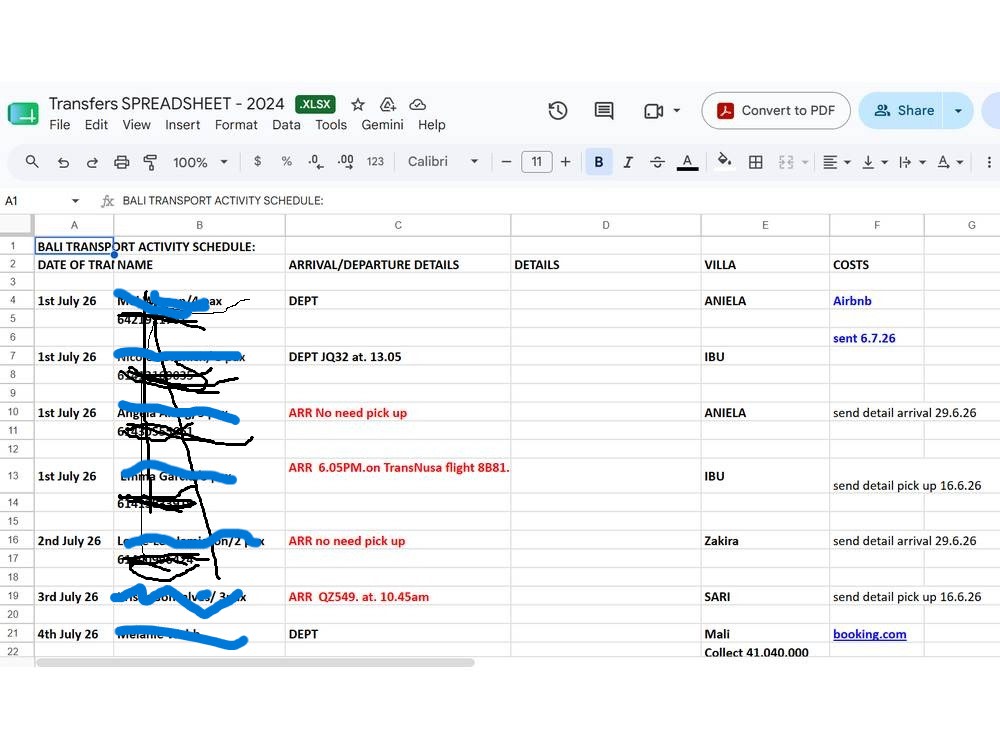Open the more number formats 123 menu
The image size is (1000, 750).
[x=375, y=161]
